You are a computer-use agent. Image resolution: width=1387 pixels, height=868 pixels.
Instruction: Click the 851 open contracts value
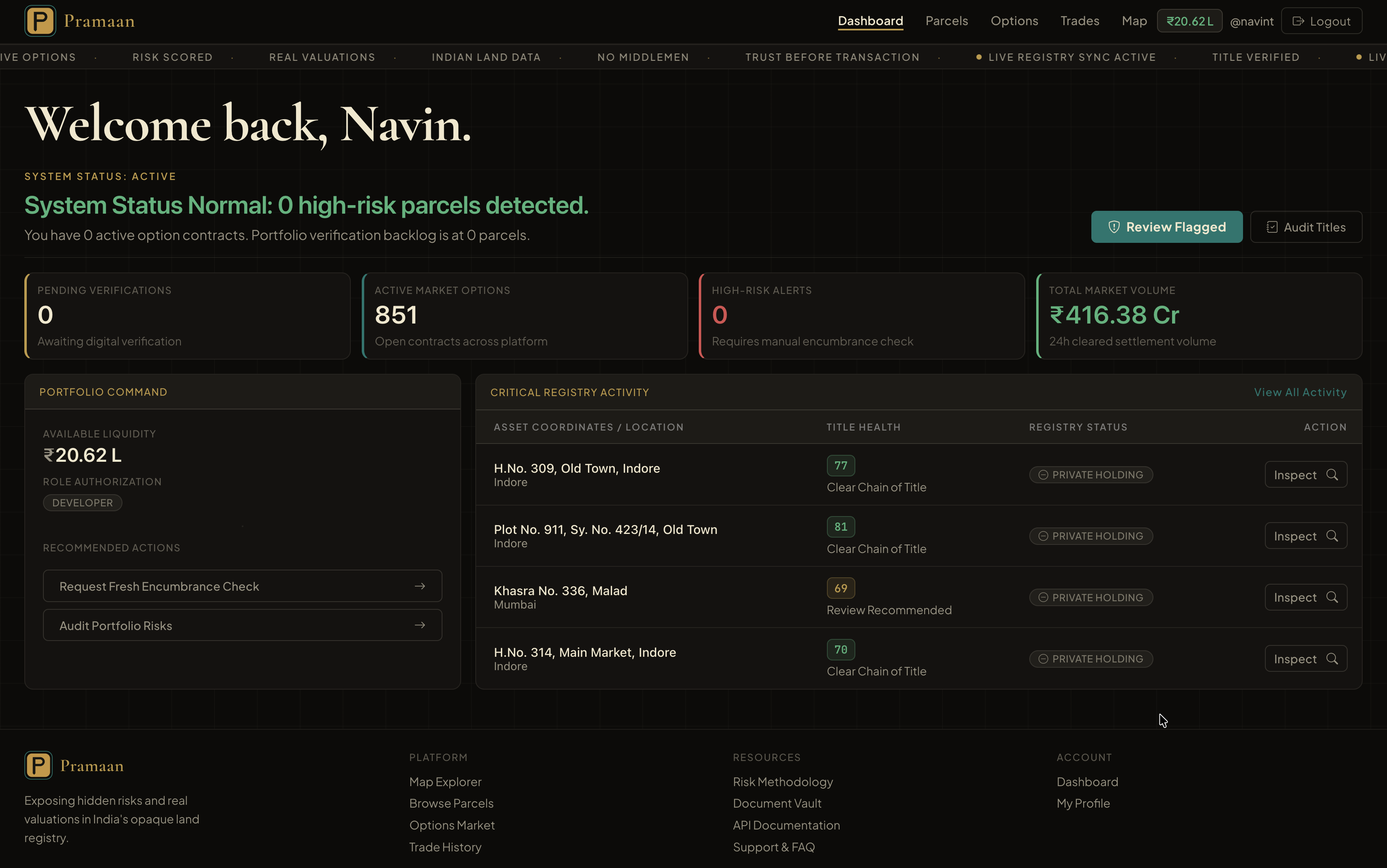396,315
